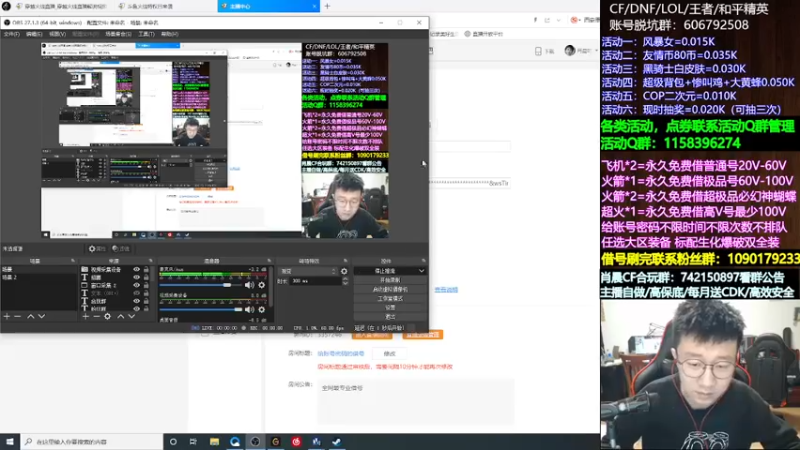Open the Cortana circle icon in the taskbar
The height and width of the screenshot is (450, 800).
click(173, 442)
